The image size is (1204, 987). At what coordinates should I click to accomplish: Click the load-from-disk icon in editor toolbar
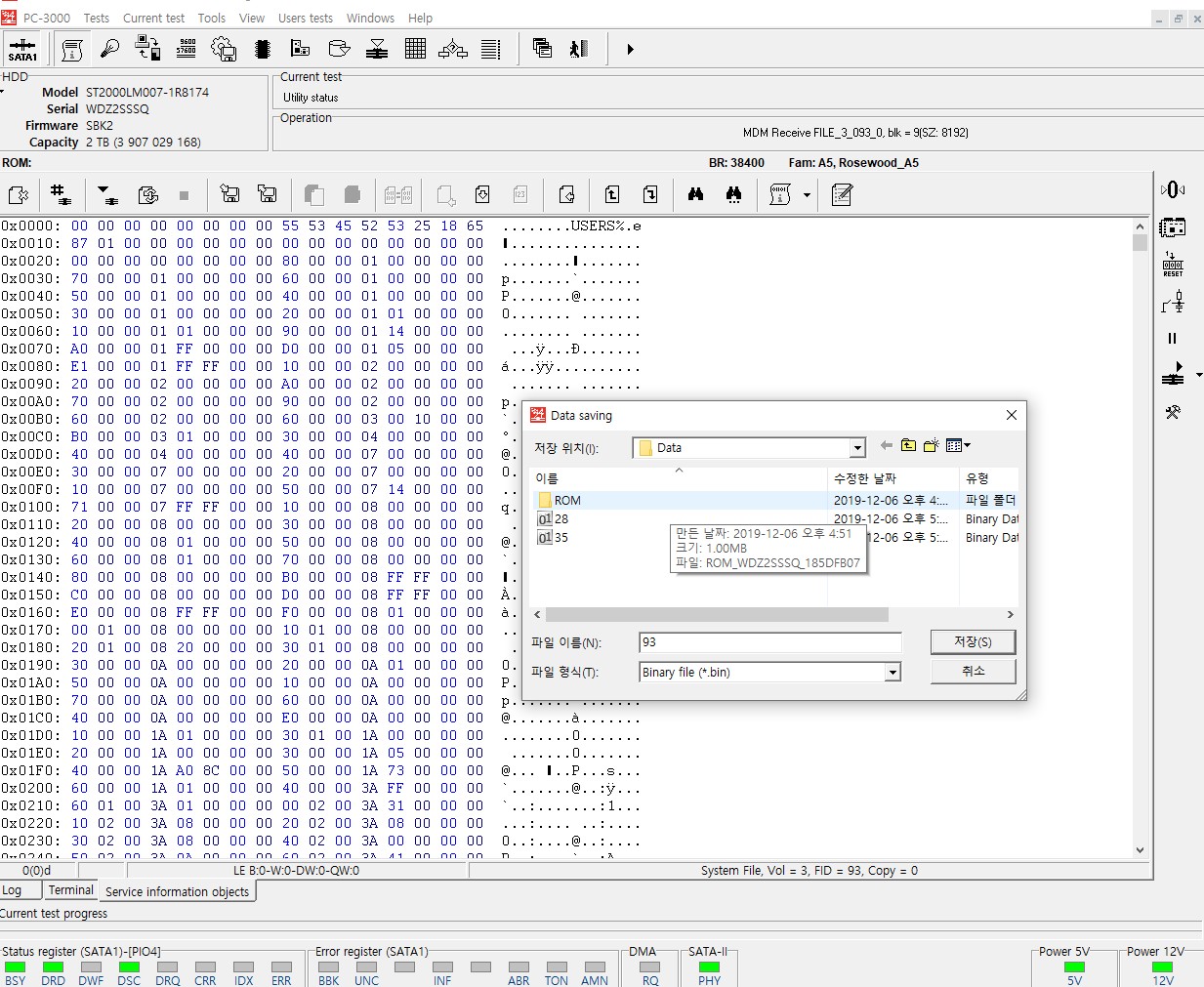coord(230,194)
